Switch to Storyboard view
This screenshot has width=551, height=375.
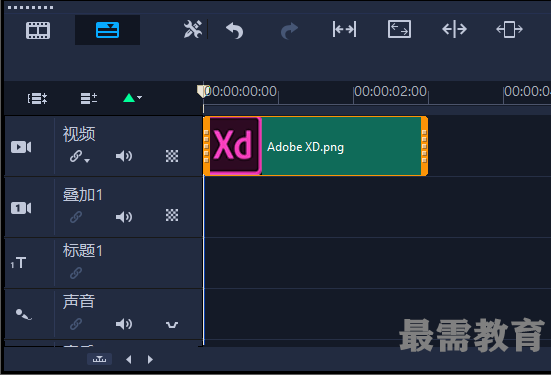pos(38,30)
